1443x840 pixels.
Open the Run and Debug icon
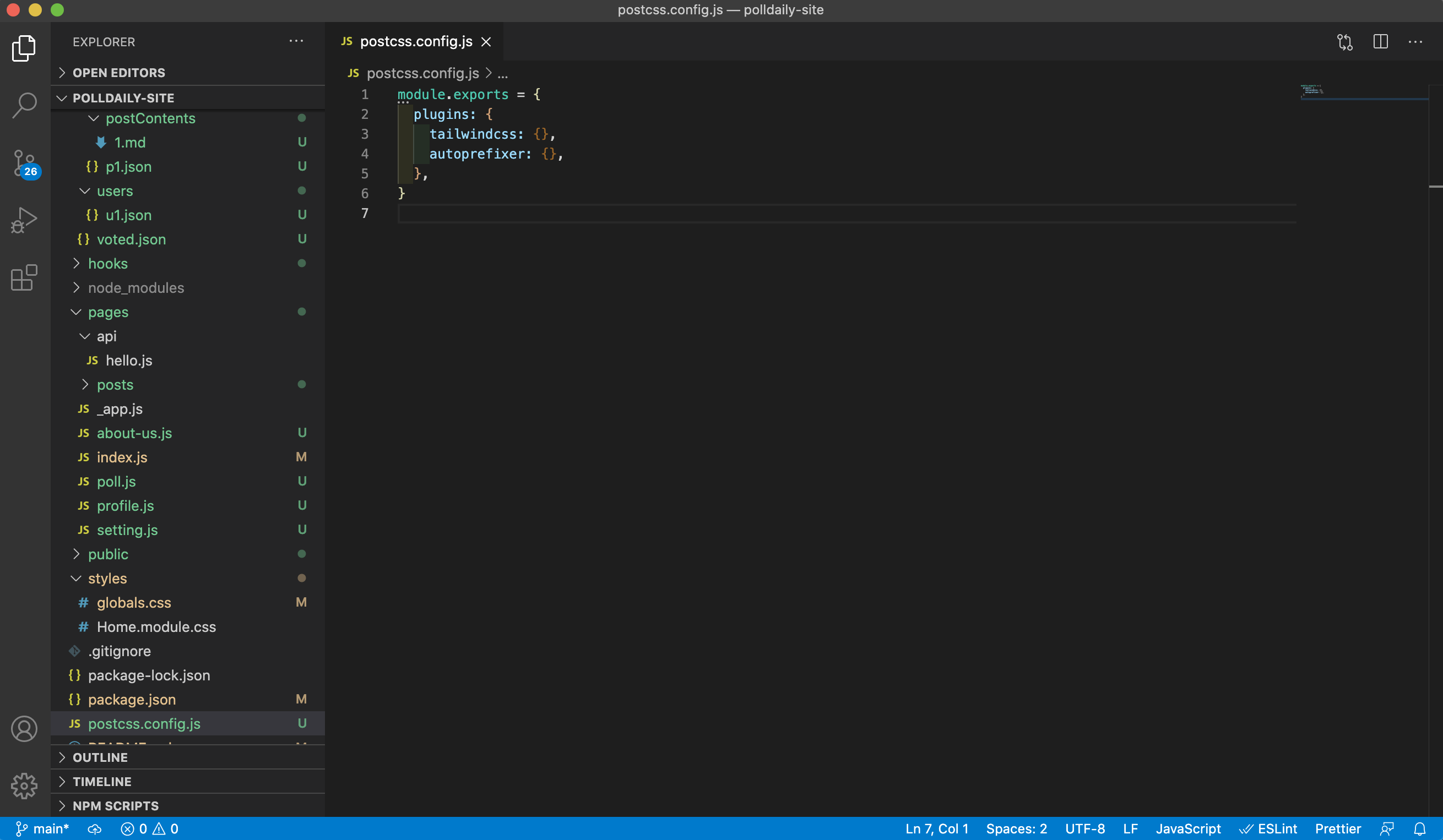(x=24, y=219)
